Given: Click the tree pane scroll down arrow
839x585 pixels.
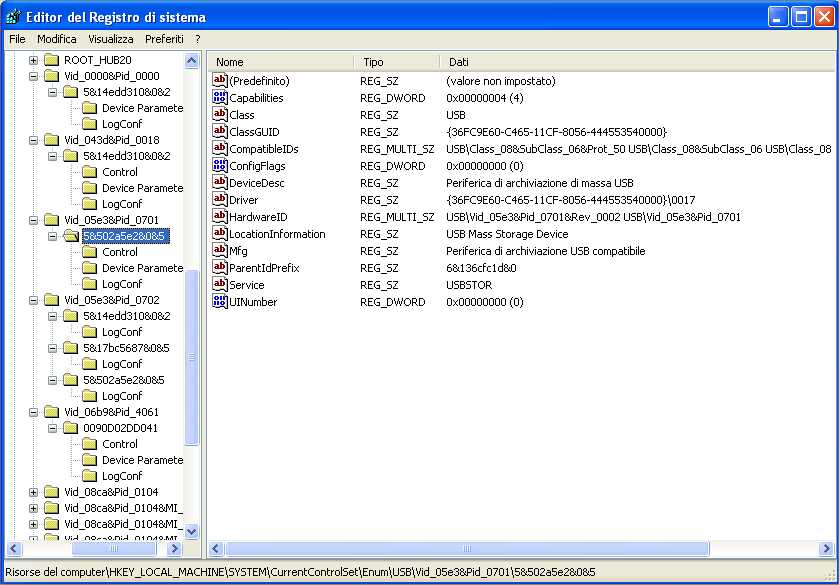Looking at the screenshot, I should [x=192, y=532].
